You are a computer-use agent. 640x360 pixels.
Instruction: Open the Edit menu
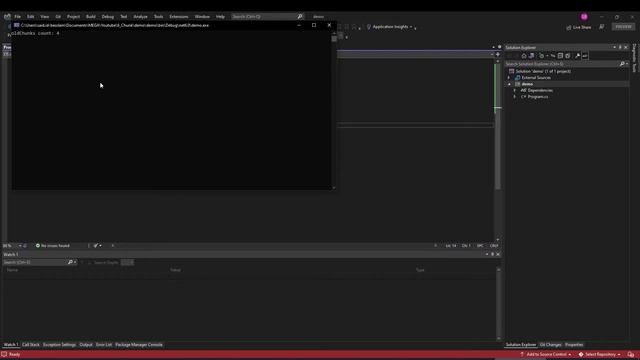click(31, 17)
